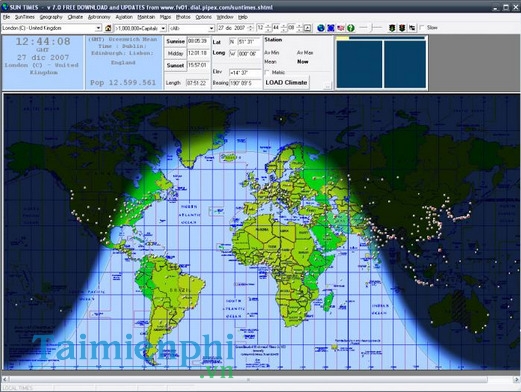Click the LOAD Climate button

pos(286,83)
